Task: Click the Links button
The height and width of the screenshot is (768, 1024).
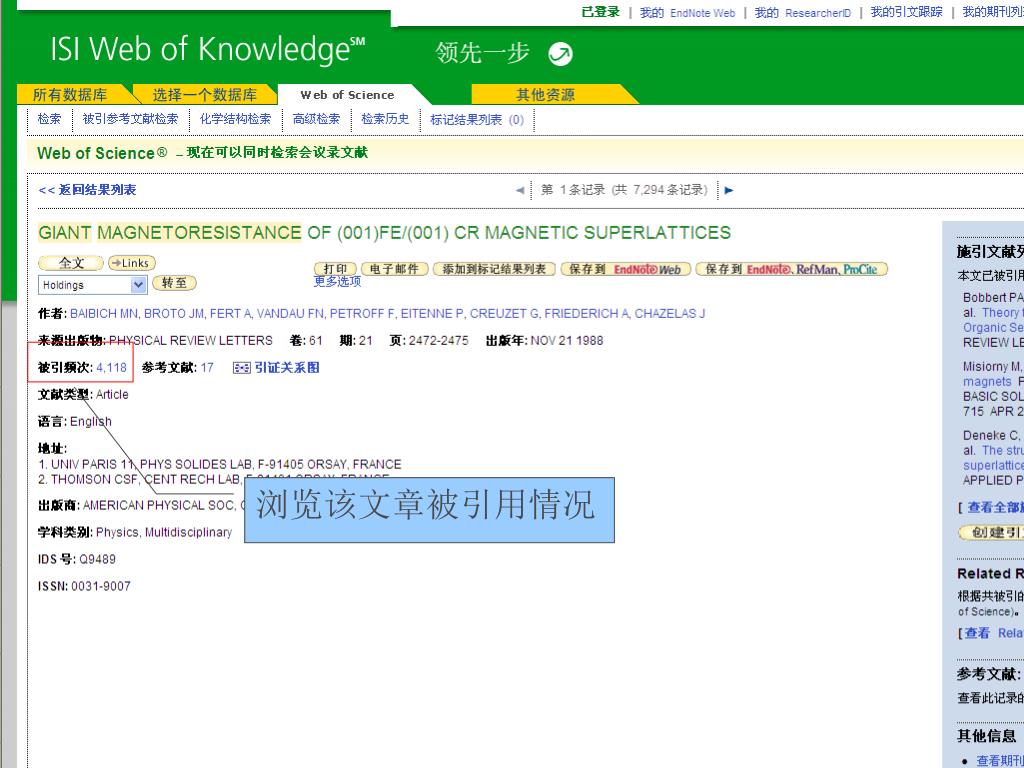Action: (131, 263)
